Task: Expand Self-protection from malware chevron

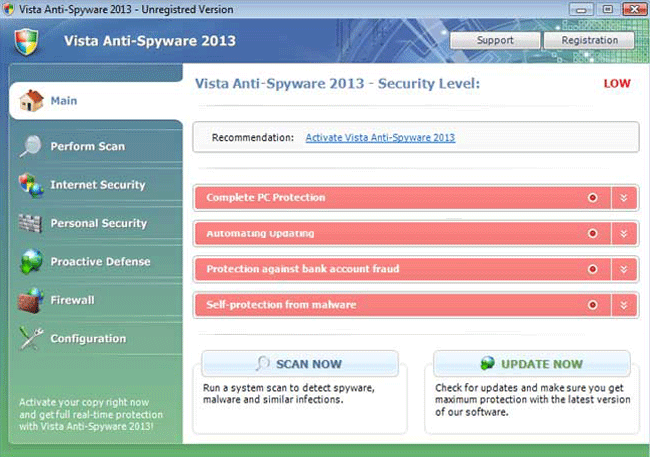Action: [624, 305]
